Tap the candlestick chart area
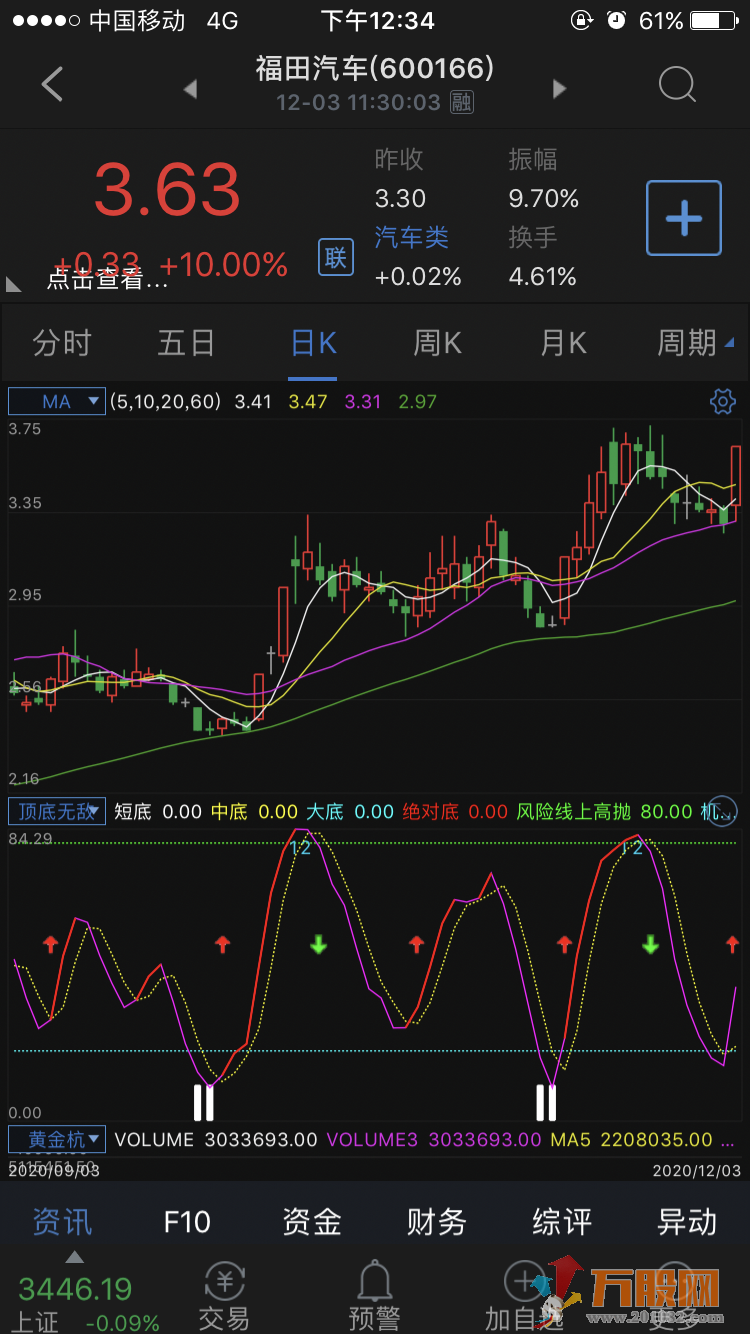Image resolution: width=750 pixels, height=1334 pixels. click(375, 605)
